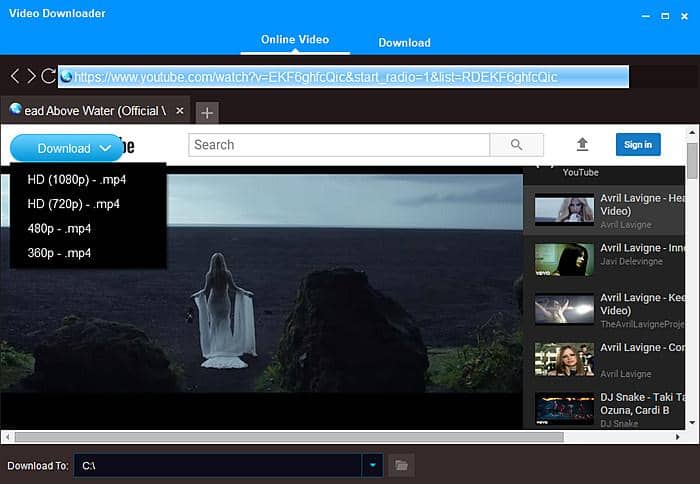Viewport: 700px width, 484px height.
Task: Click the YouTube upload arrow icon
Action: [582, 145]
